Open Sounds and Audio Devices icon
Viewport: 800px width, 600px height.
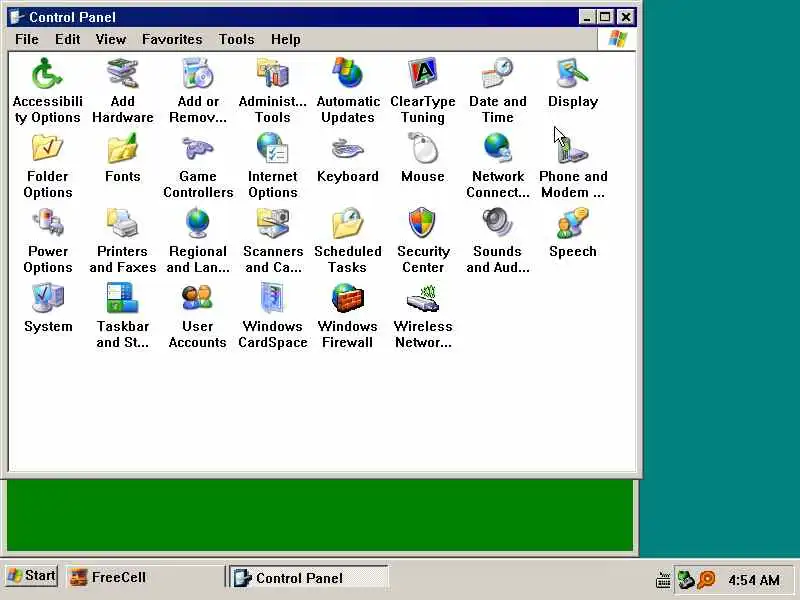pos(497,223)
